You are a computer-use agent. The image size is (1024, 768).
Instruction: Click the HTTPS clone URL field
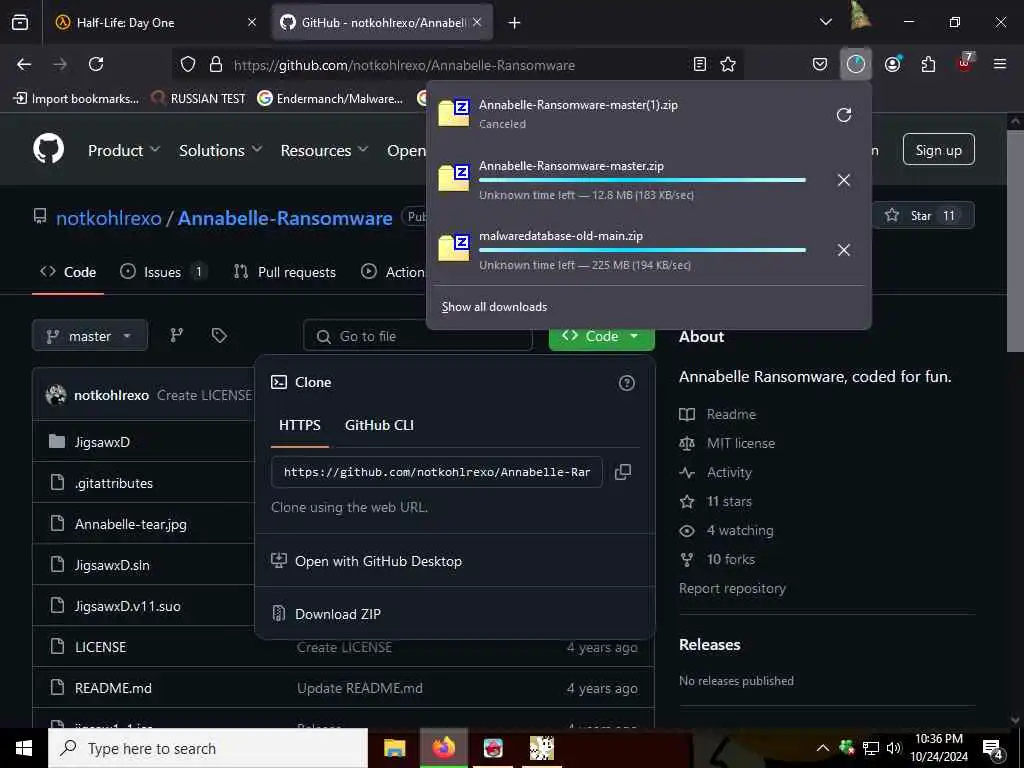437,472
